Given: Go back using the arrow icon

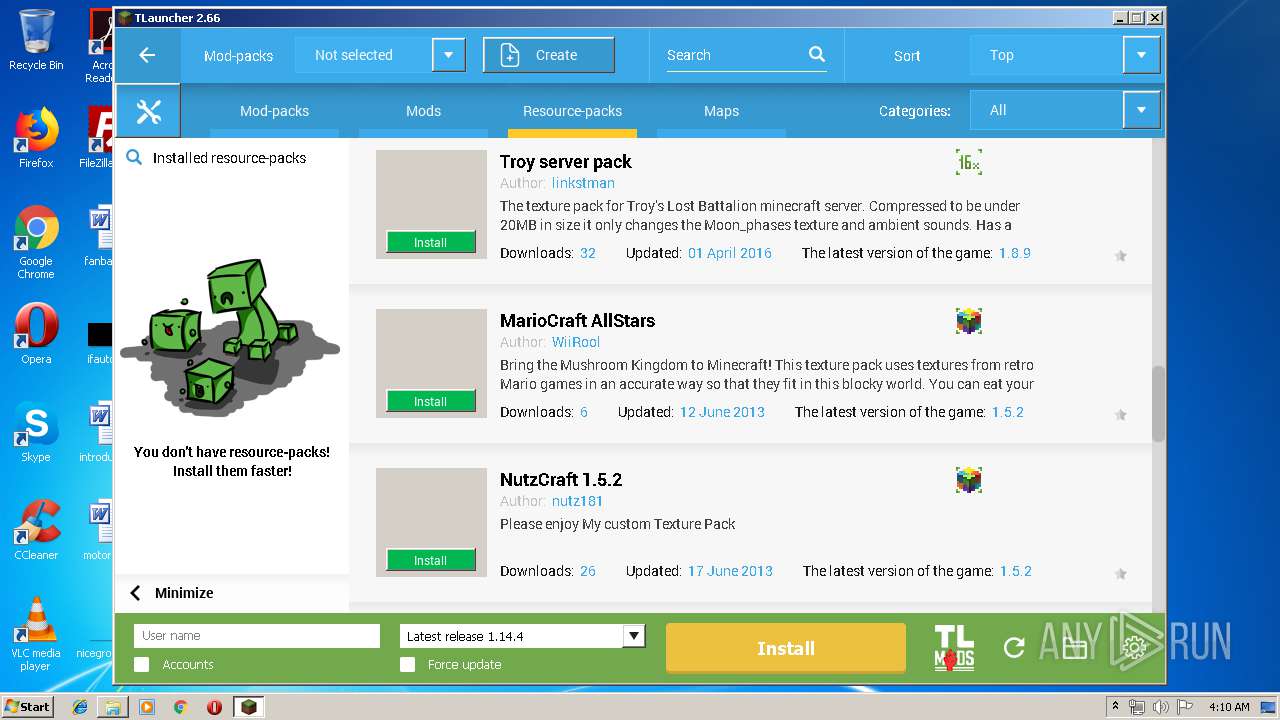Looking at the screenshot, I should point(147,55).
